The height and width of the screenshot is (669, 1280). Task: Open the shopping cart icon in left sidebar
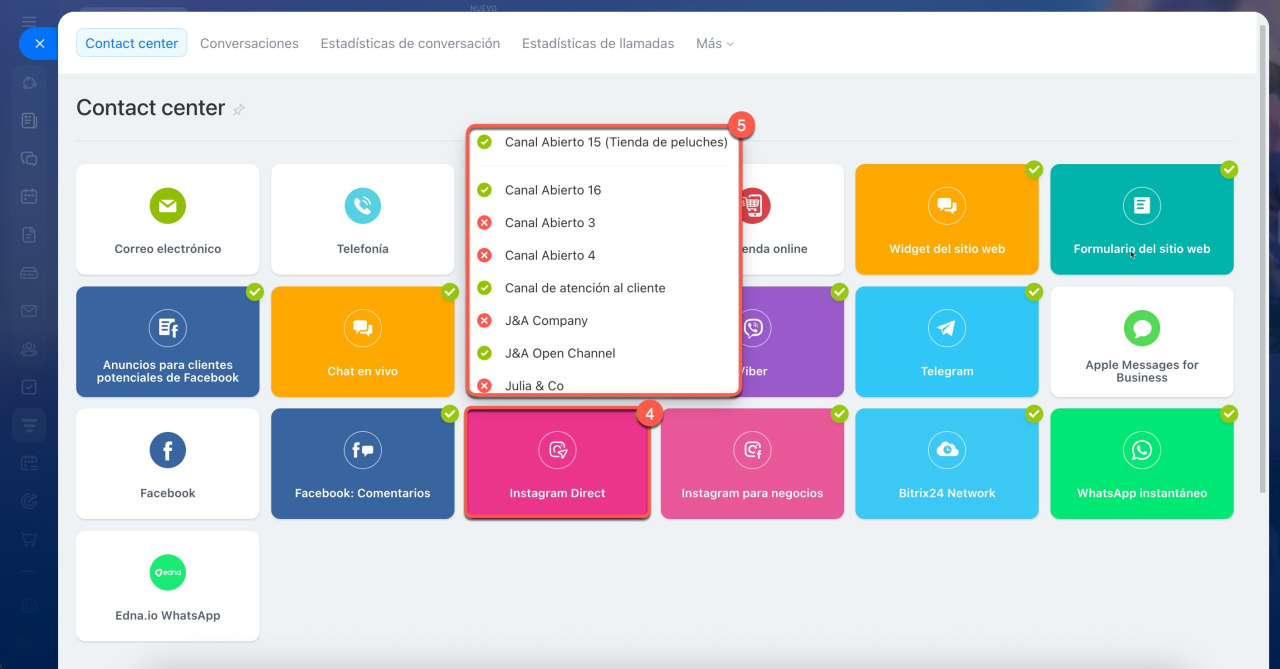29,539
